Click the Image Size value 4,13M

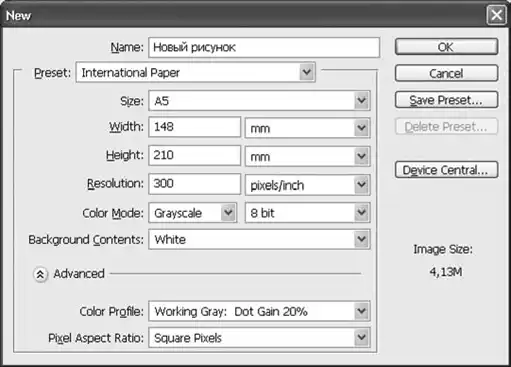pos(446,272)
